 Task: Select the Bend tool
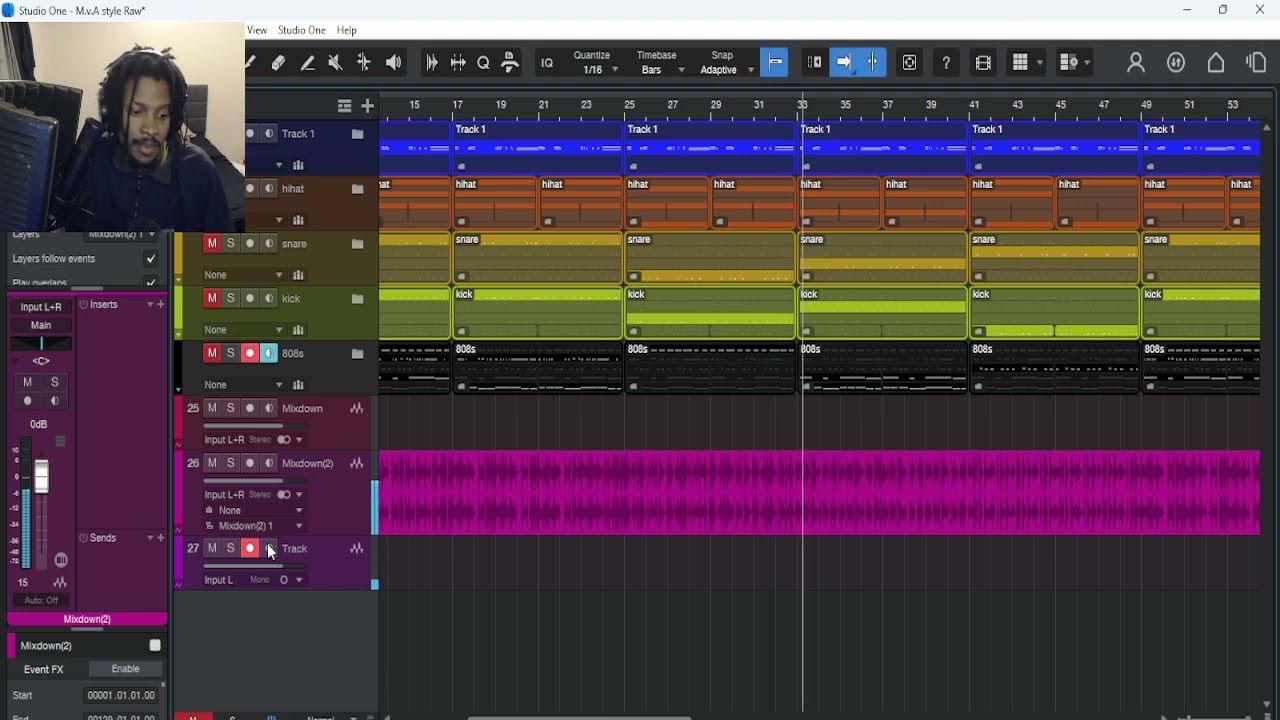click(364, 63)
